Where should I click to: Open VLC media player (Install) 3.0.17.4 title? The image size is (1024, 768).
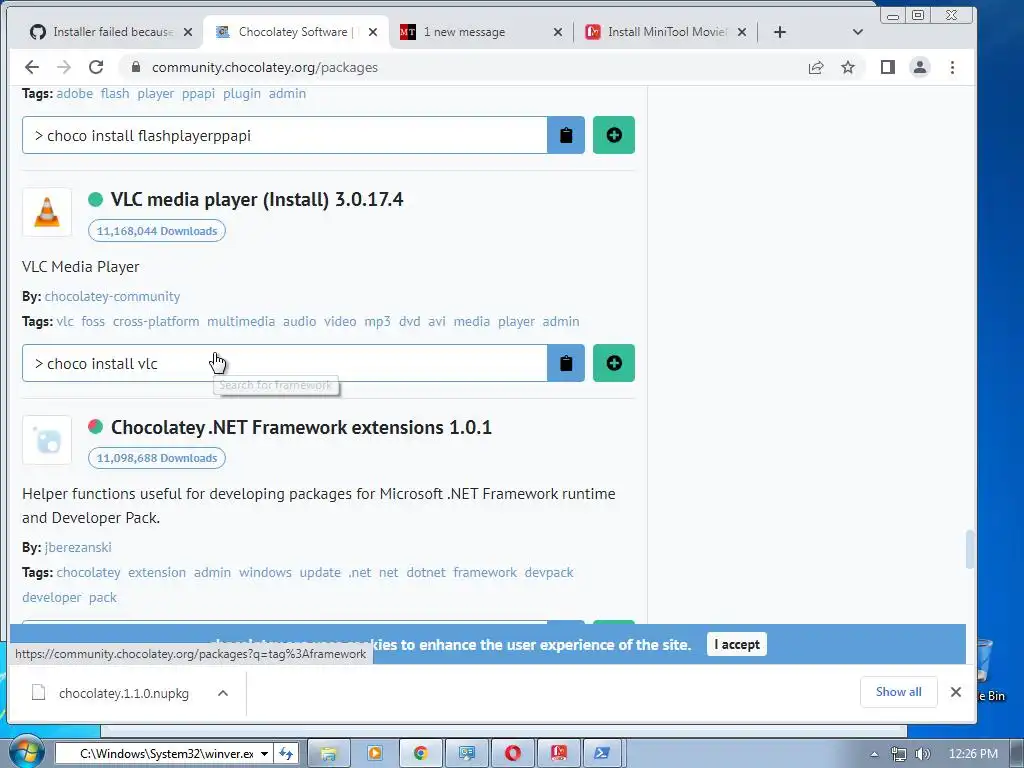257,199
